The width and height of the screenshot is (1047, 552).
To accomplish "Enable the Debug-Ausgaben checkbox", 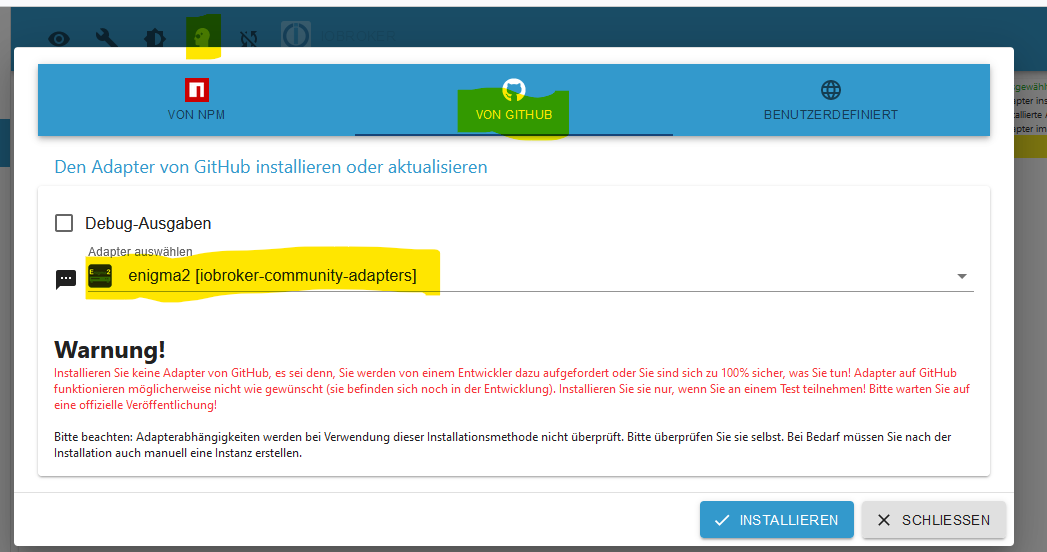I will coord(64,223).
